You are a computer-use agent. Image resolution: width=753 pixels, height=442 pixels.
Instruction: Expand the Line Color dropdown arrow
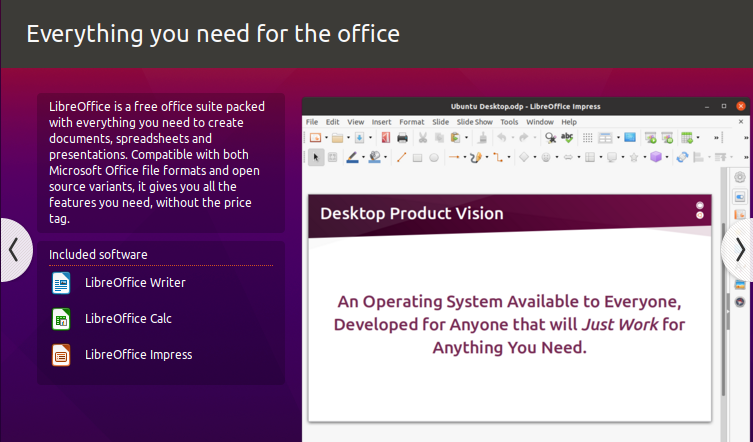tap(365, 158)
